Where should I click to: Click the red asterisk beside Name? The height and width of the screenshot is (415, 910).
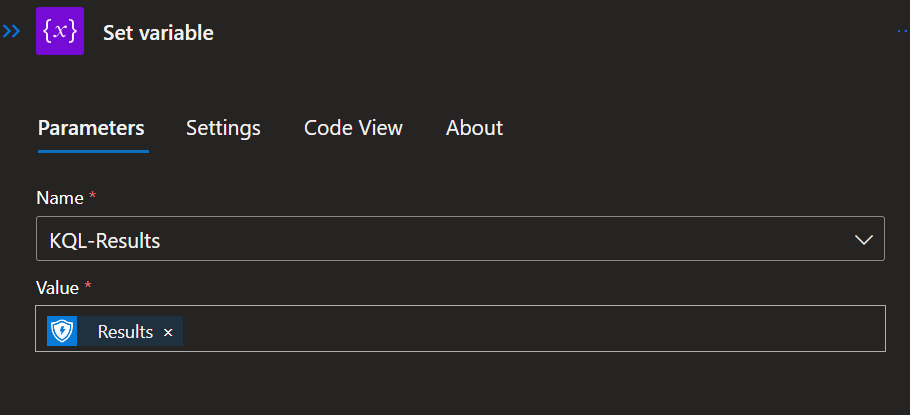tap(93, 197)
